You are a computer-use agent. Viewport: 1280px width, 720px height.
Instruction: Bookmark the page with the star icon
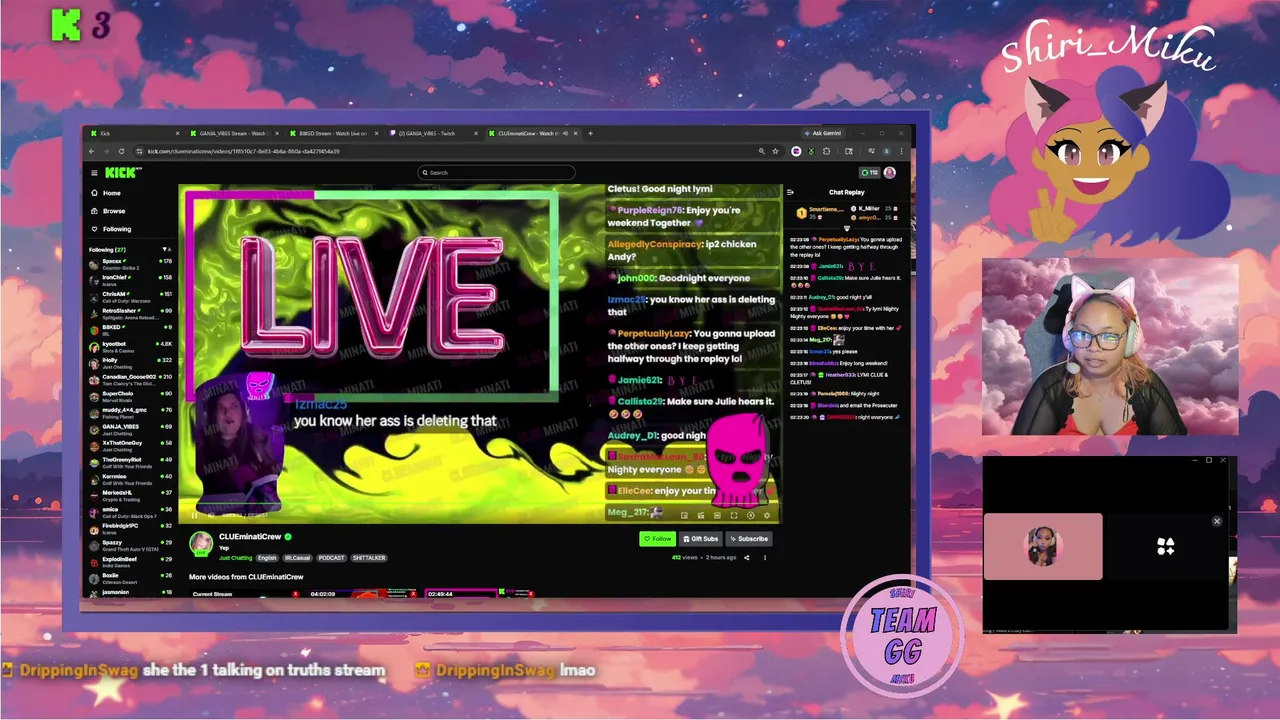pyautogui.click(x=775, y=151)
